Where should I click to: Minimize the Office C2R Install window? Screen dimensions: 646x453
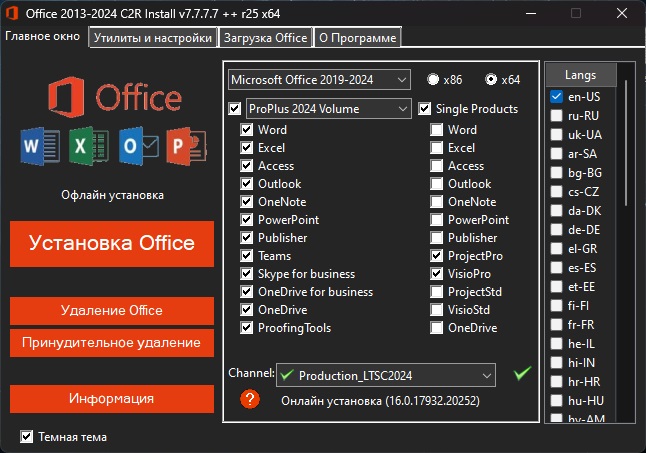(531, 13)
